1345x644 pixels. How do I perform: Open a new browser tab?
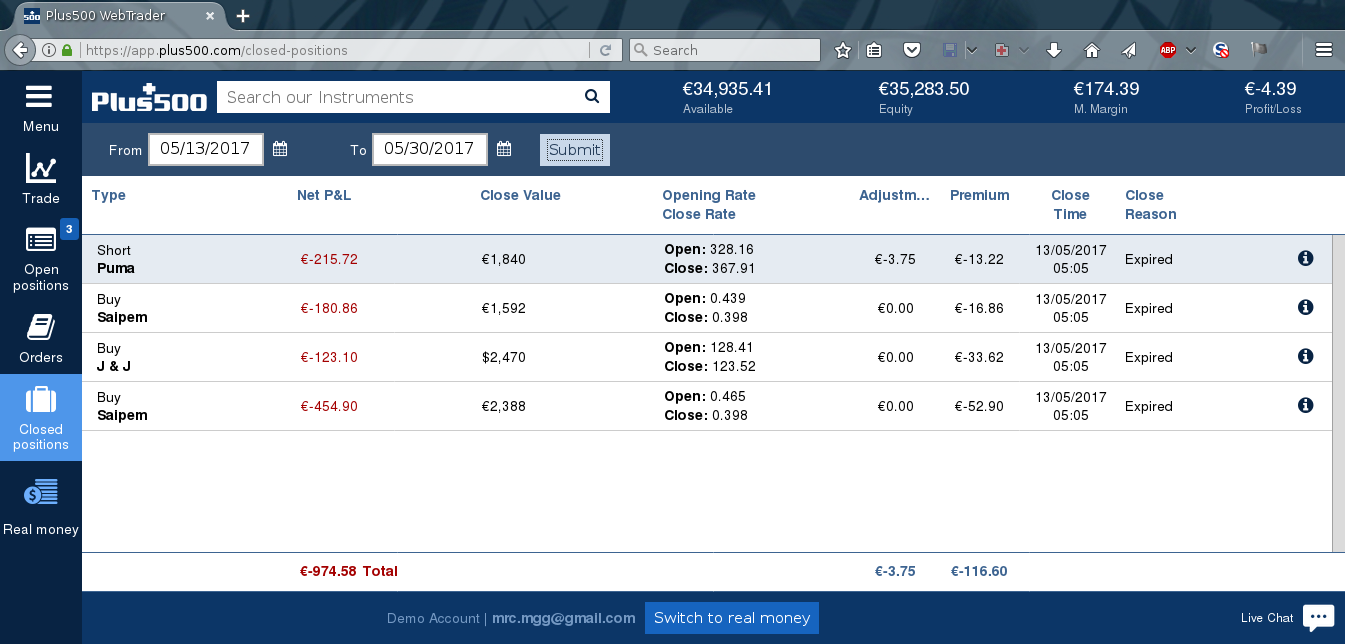click(x=243, y=15)
